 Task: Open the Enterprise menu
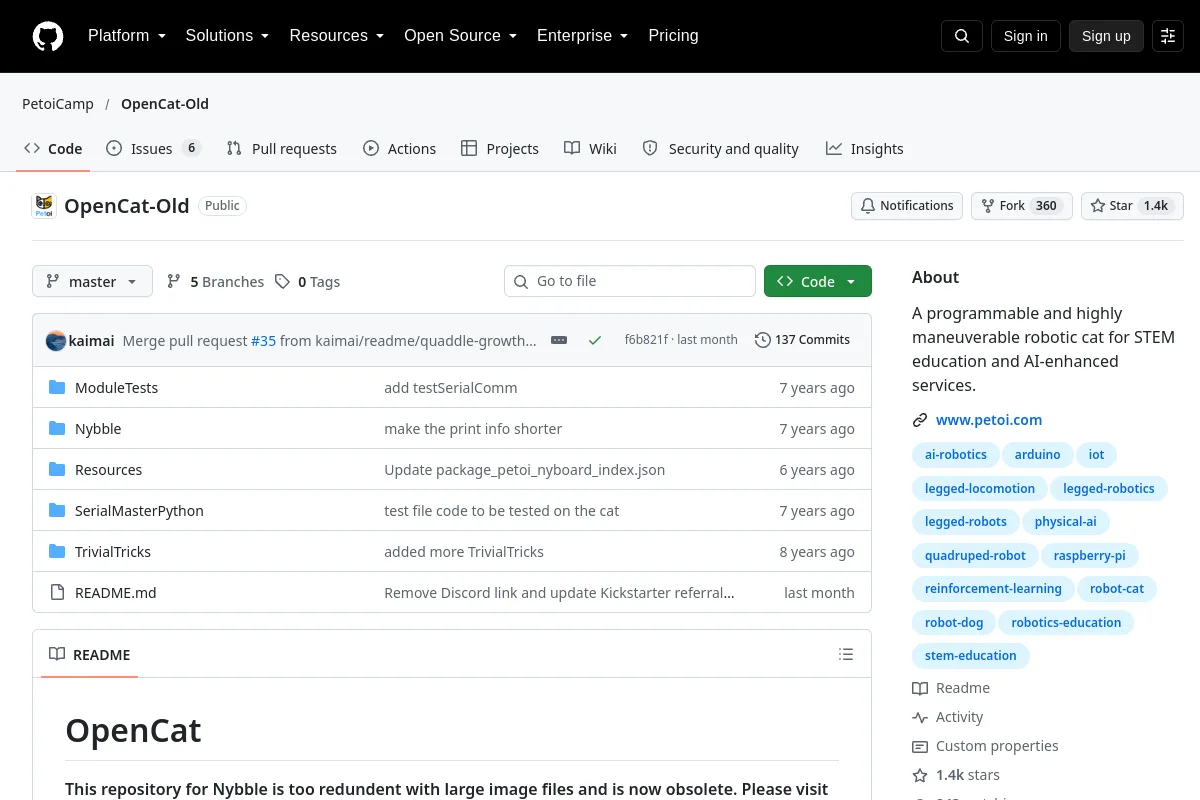pos(582,36)
